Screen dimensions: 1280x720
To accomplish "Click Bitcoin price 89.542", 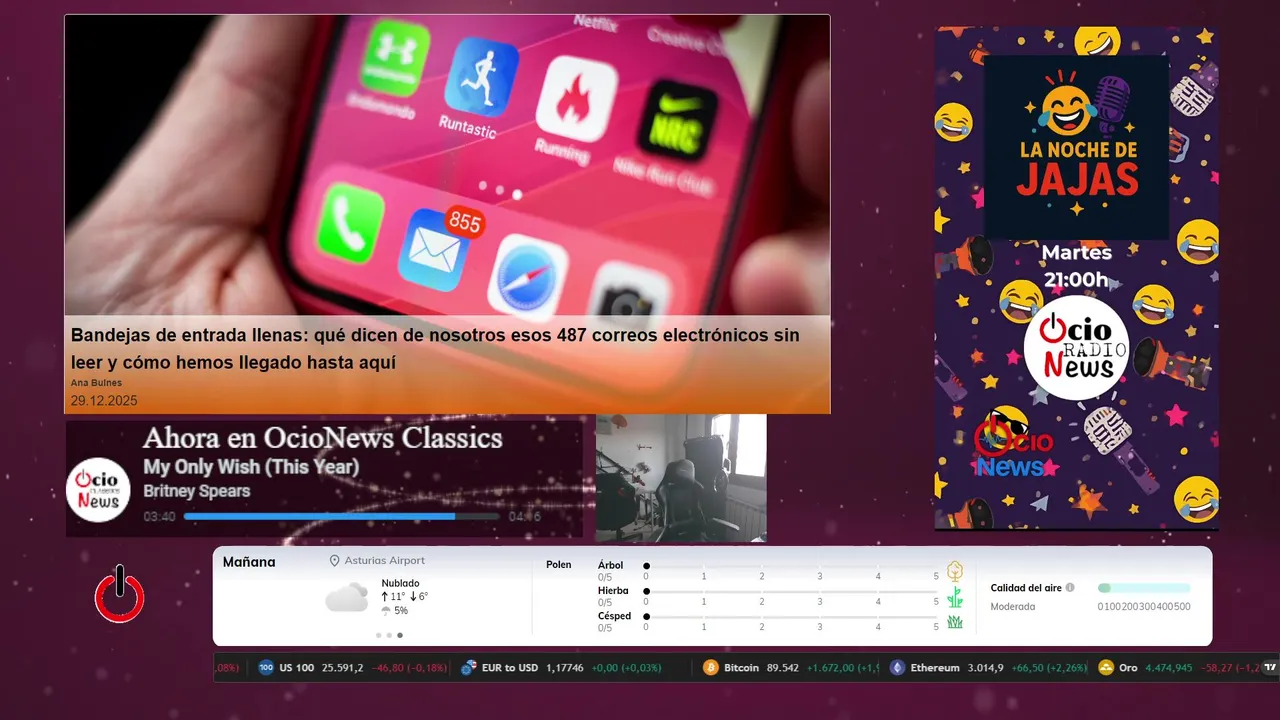I will click(x=783, y=667).
